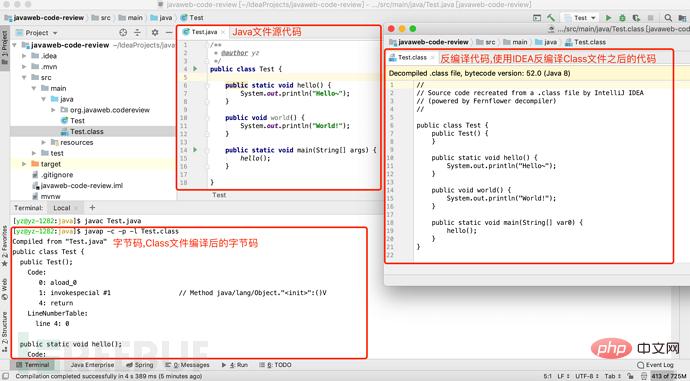
Task: Click the memory indicator 413 of 725M
Action: point(669,376)
